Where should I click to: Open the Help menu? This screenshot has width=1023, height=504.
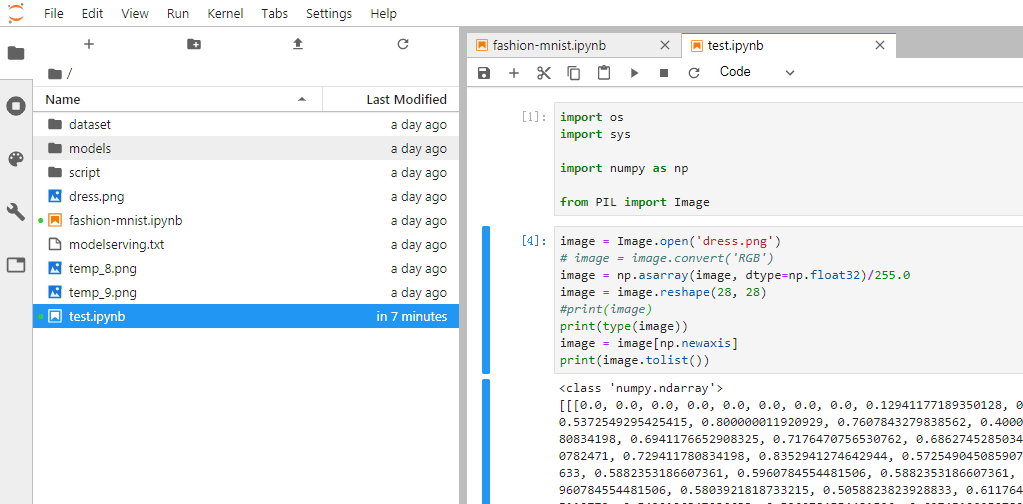tap(383, 13)
